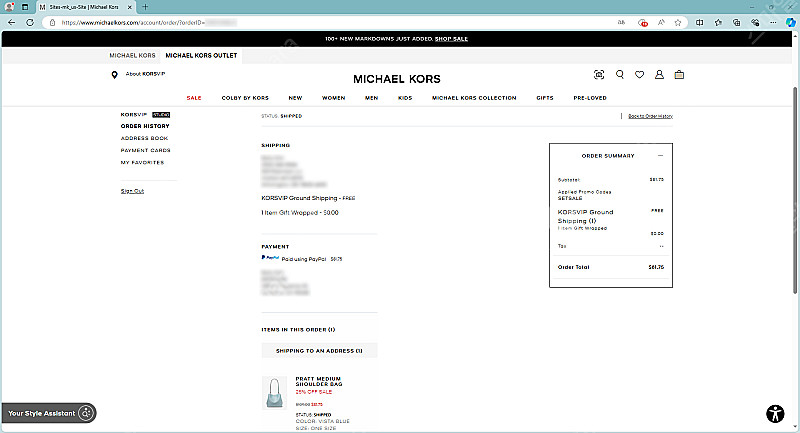Open browser essentials icon
The image size is (800, 433).
click(x=755, y=22)
